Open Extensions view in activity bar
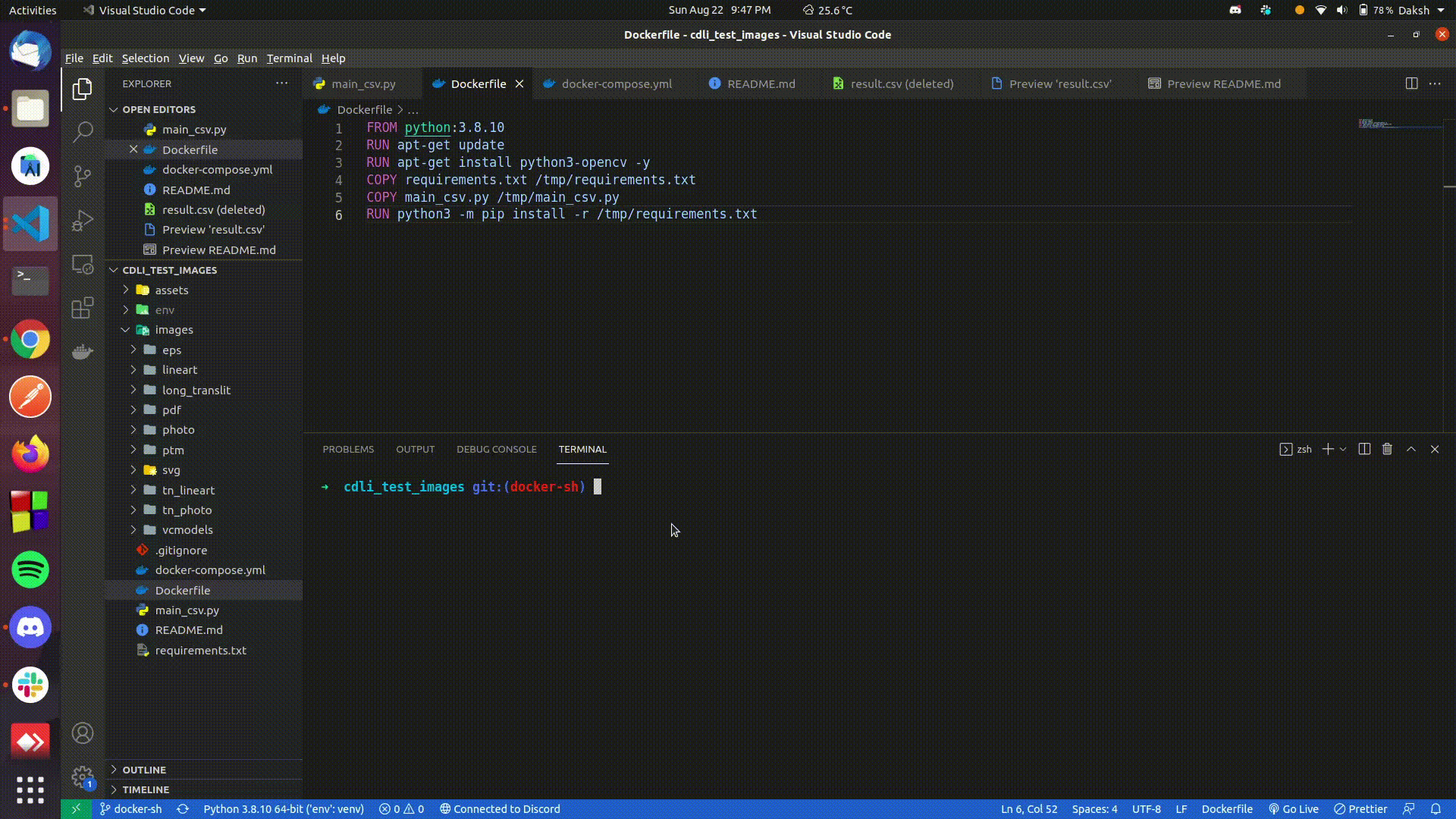1456x819 pixels. point(83,308)
